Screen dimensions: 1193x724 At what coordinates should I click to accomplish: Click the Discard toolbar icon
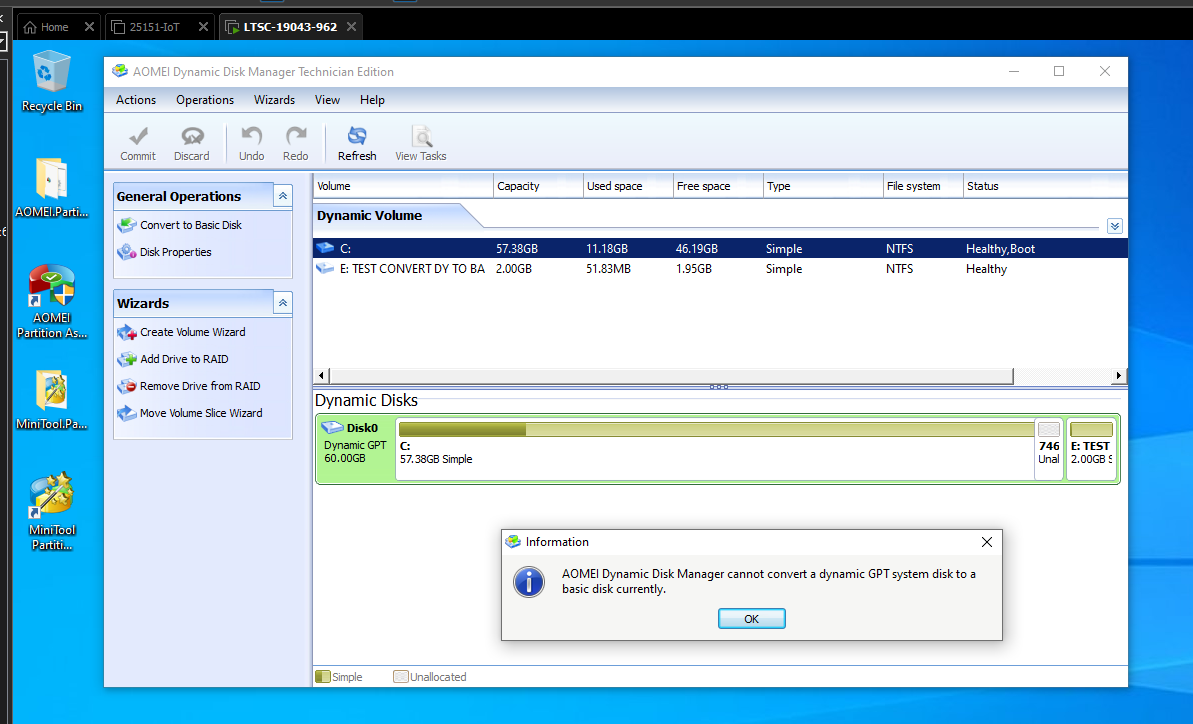click(x=192, y=144)
